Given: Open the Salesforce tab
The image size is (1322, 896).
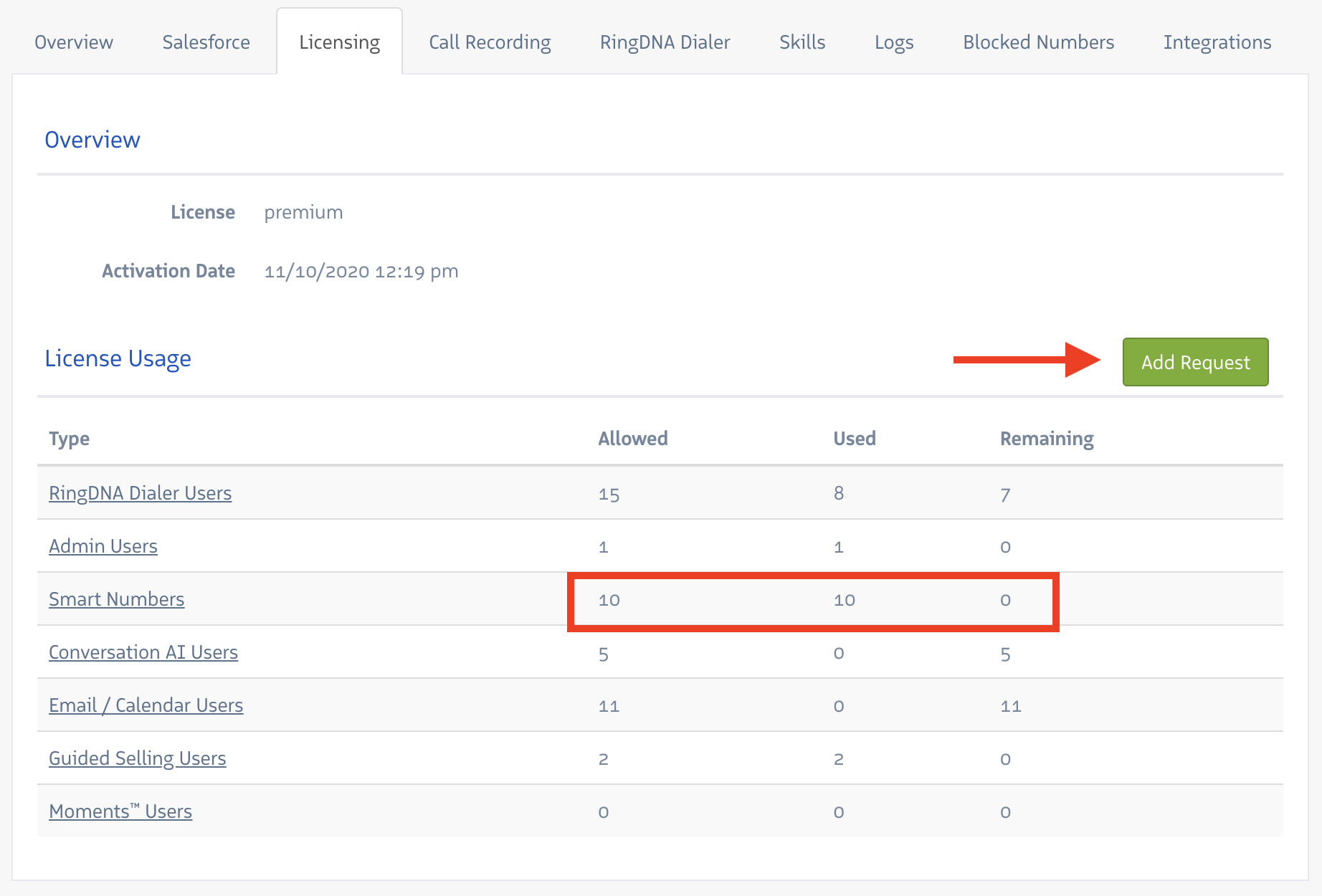Looking at the screenshot, I should (206, 42).
